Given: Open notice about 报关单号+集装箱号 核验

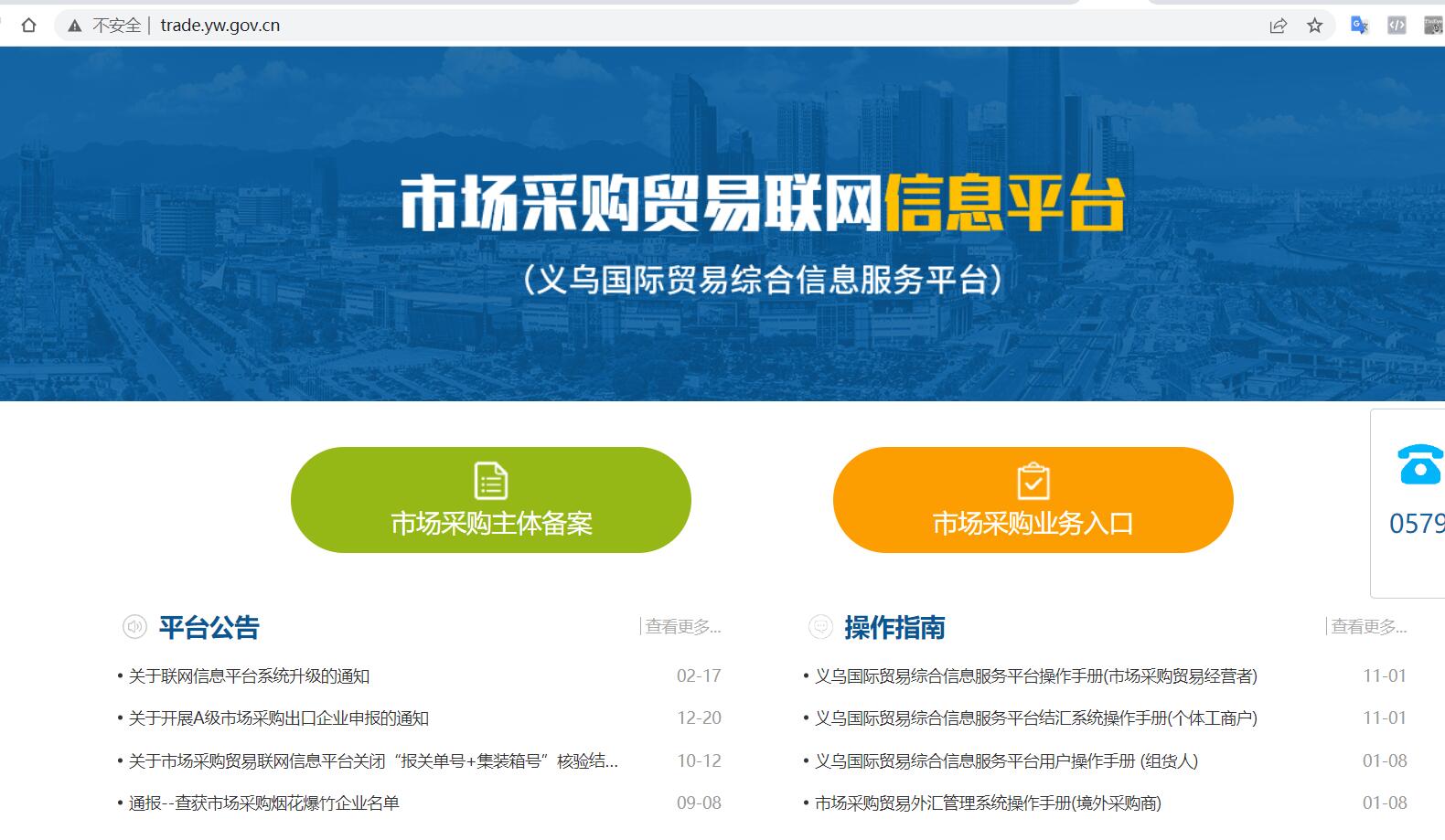Looking at the screenshot, I should (x=373, y=761).
